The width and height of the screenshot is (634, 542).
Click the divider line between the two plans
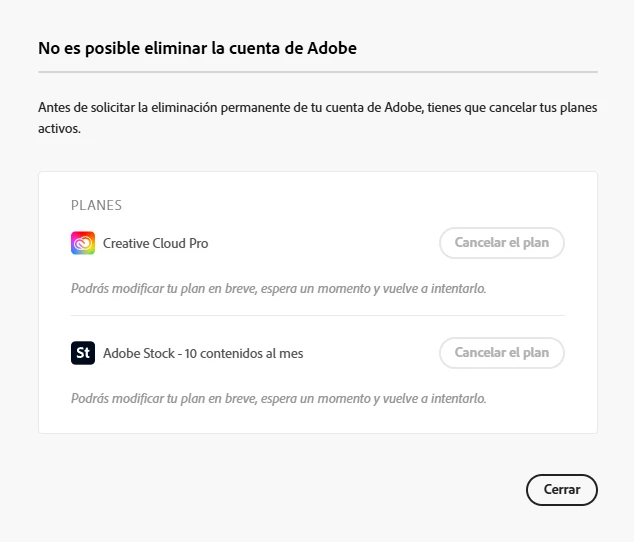point(318,315)
